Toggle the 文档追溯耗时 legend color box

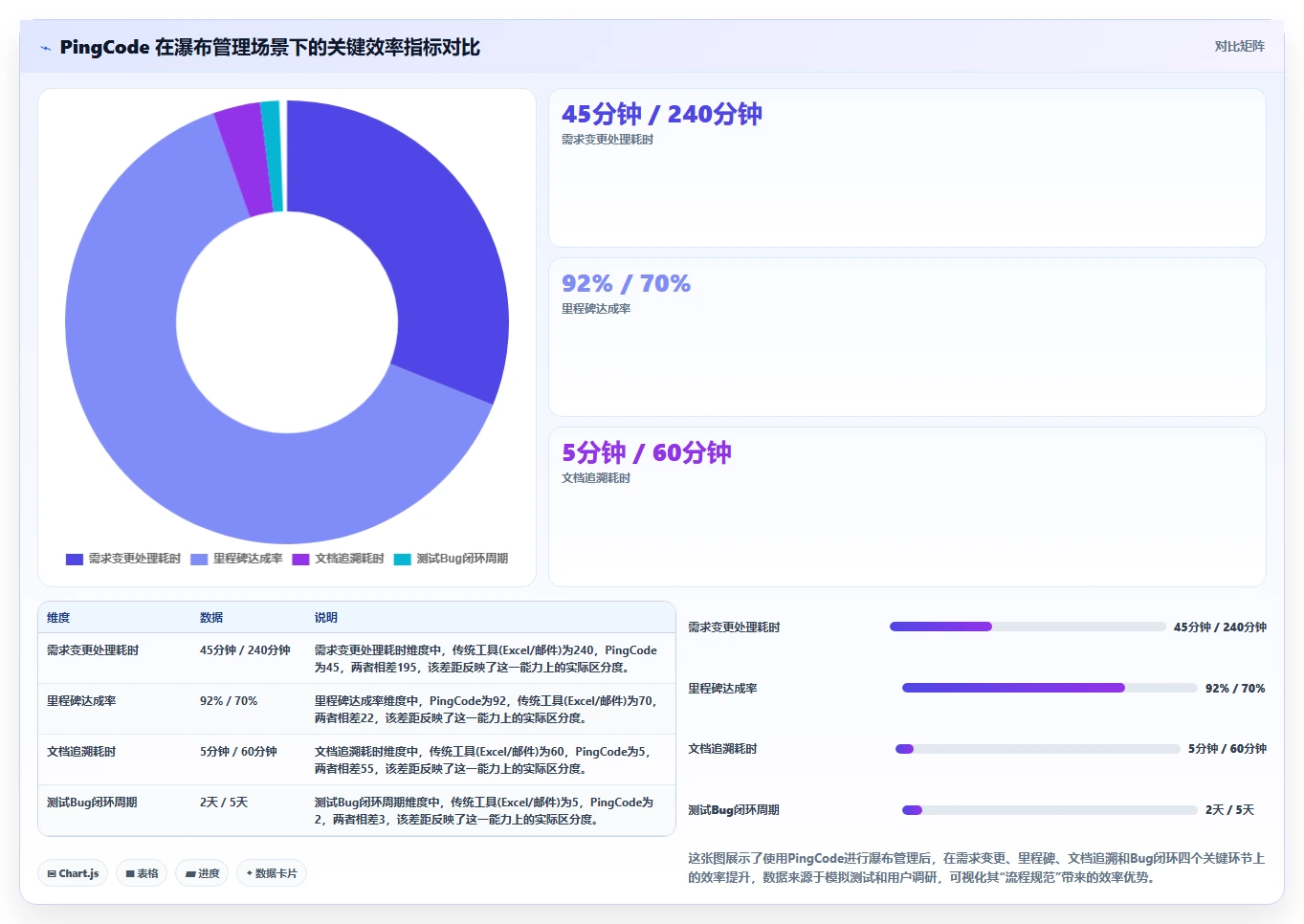tap(300, 560)
